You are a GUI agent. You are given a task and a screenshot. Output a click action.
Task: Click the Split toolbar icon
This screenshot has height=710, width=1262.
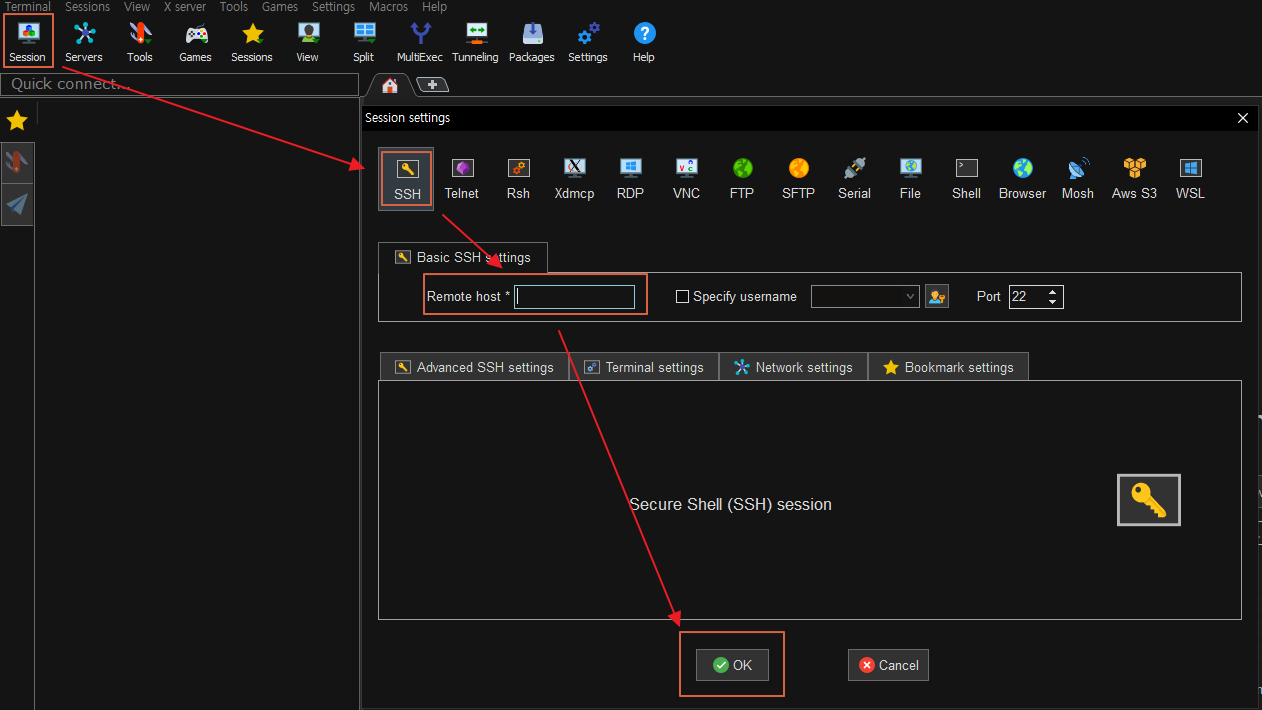(364, 42)
